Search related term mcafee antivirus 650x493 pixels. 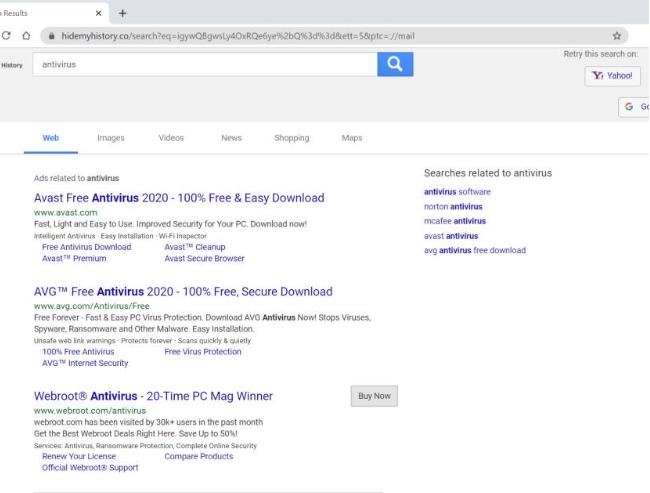(455, 221)
